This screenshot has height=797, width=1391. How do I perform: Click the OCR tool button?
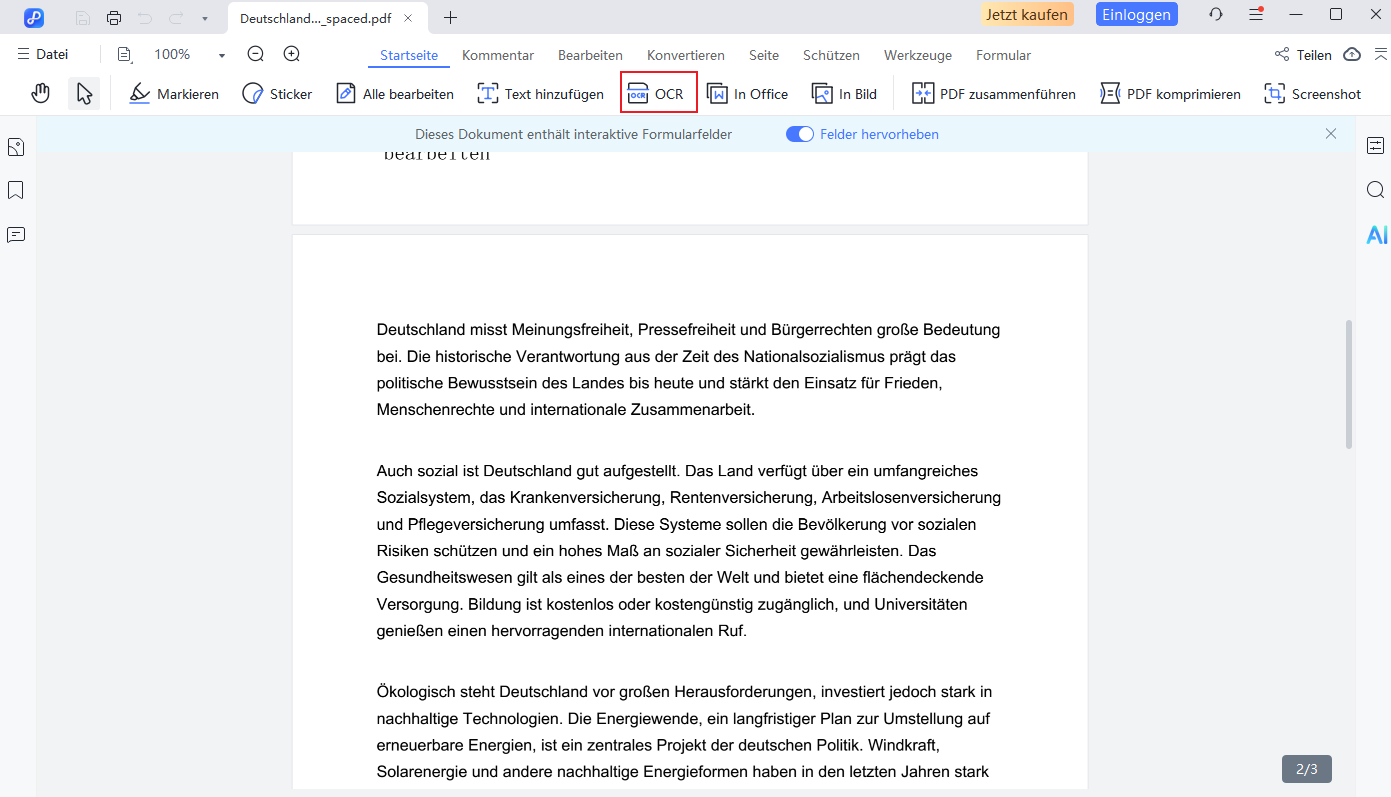point(658,94)
